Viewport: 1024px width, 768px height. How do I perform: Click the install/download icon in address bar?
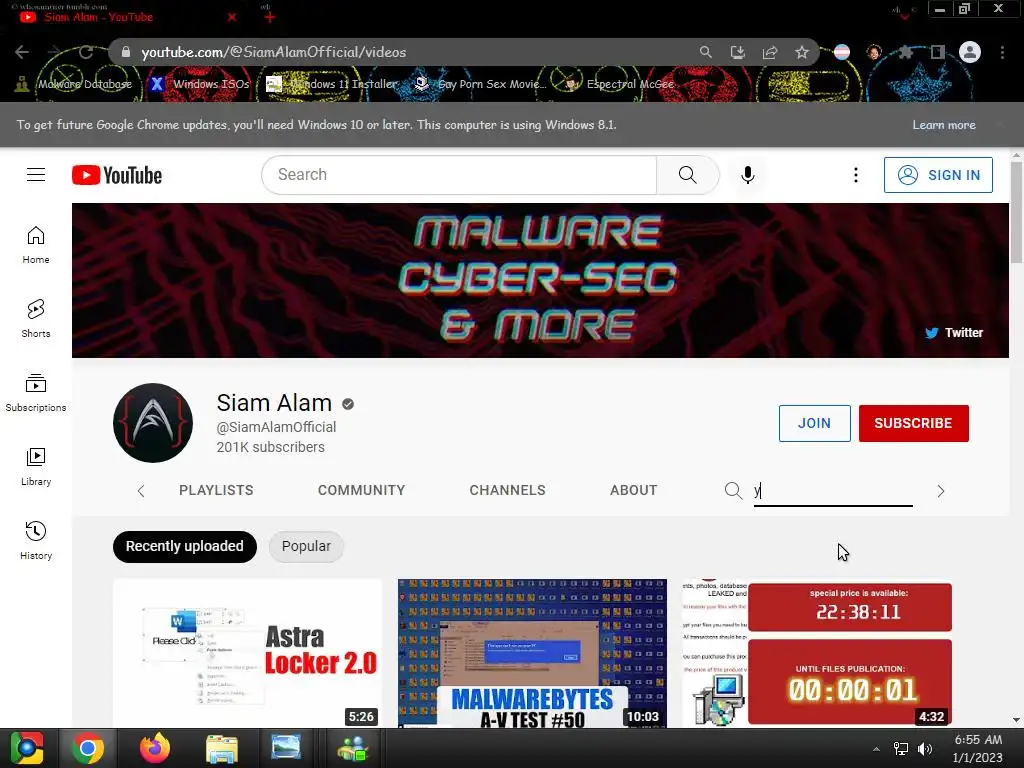pyautogui.click(x=737, y=52)
